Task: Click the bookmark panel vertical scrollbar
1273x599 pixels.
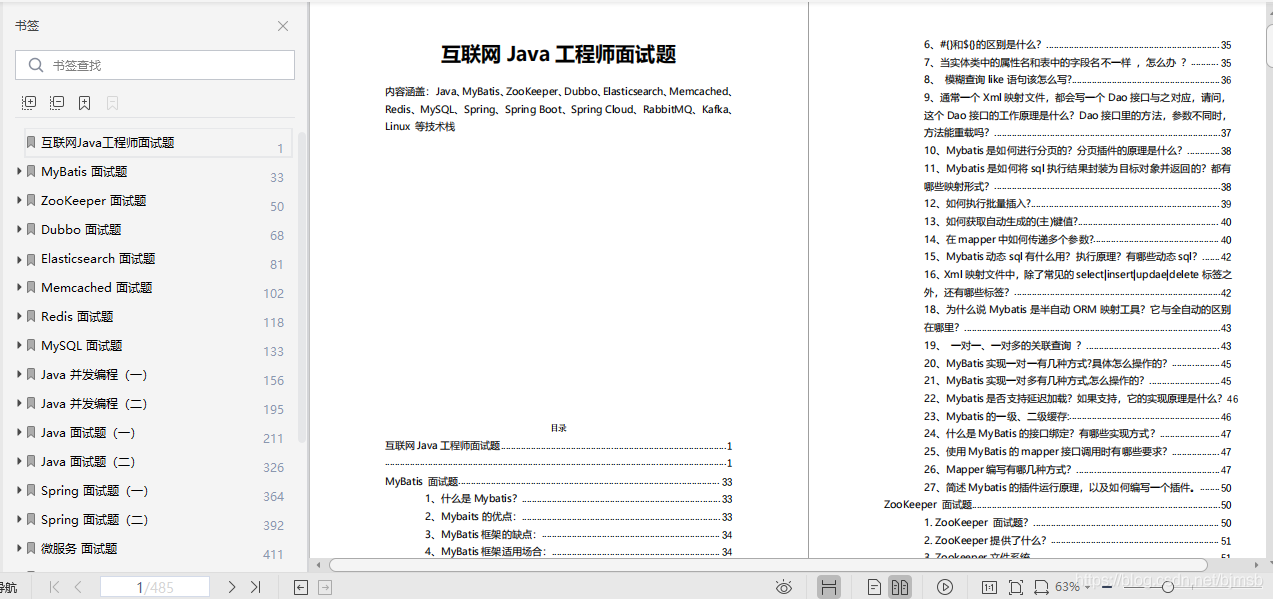Action: pyautogui.click(x=302, y=285)
